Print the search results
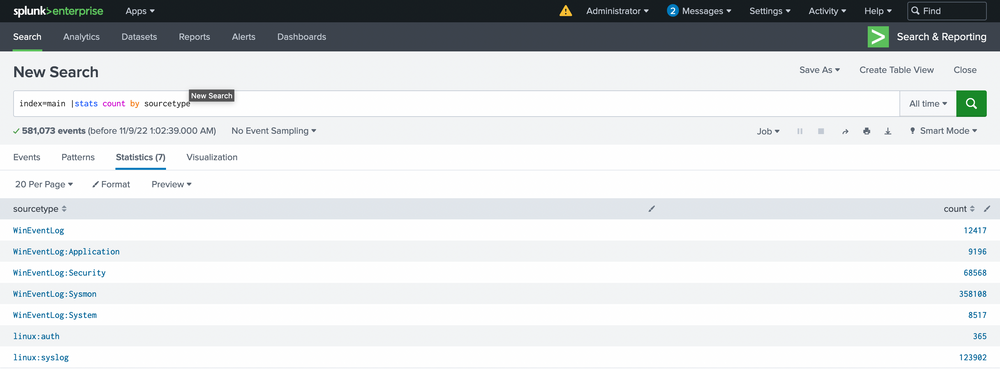This screenshot has height=370, width=1000. pos(866,131)
